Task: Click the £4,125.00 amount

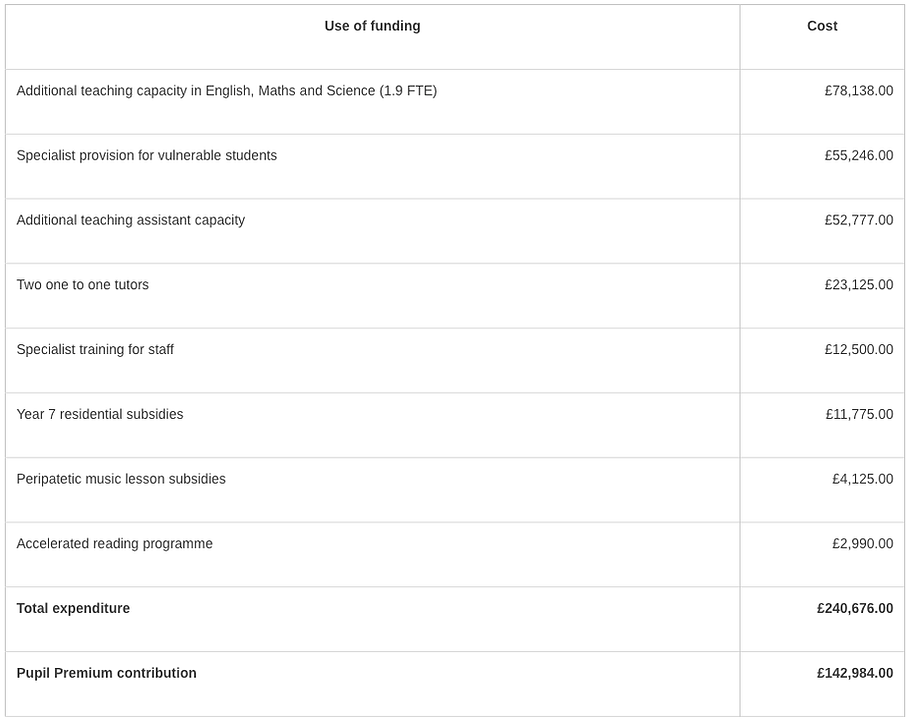Action: pyautogui.click(x=862, y=479)
